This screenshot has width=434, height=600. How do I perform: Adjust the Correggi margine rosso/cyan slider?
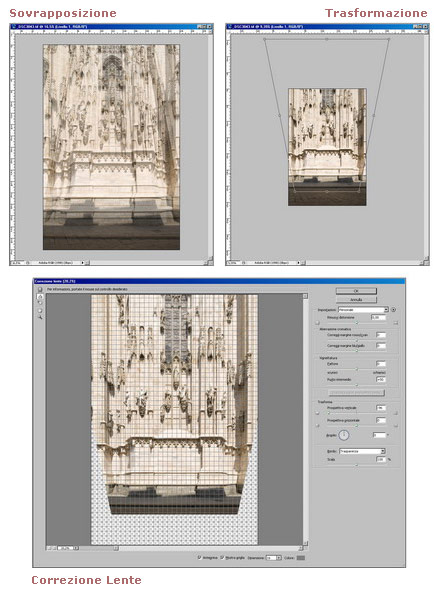[357, 341]
